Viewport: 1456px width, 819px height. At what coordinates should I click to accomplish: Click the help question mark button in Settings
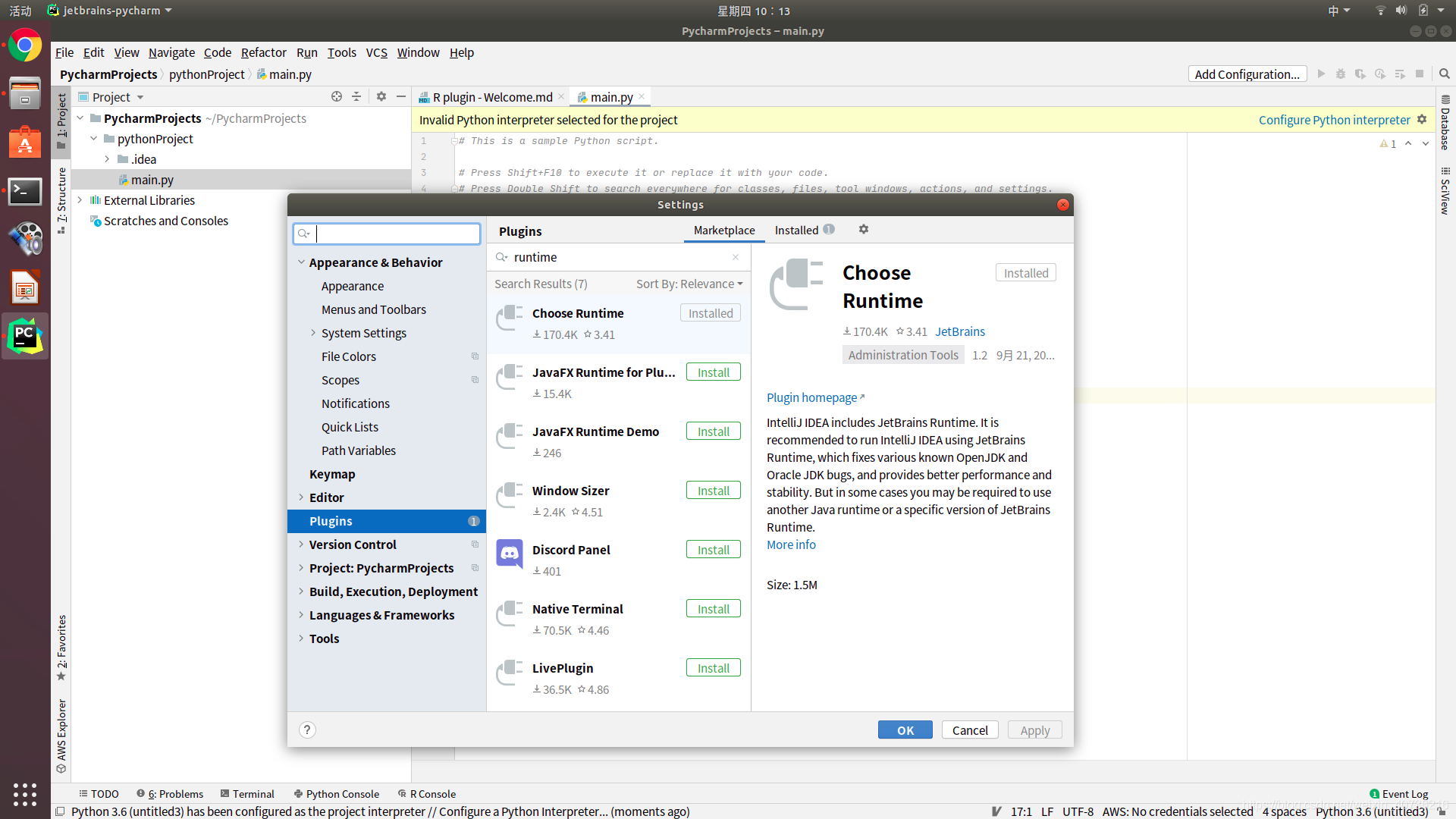click(x=307, y=730)
